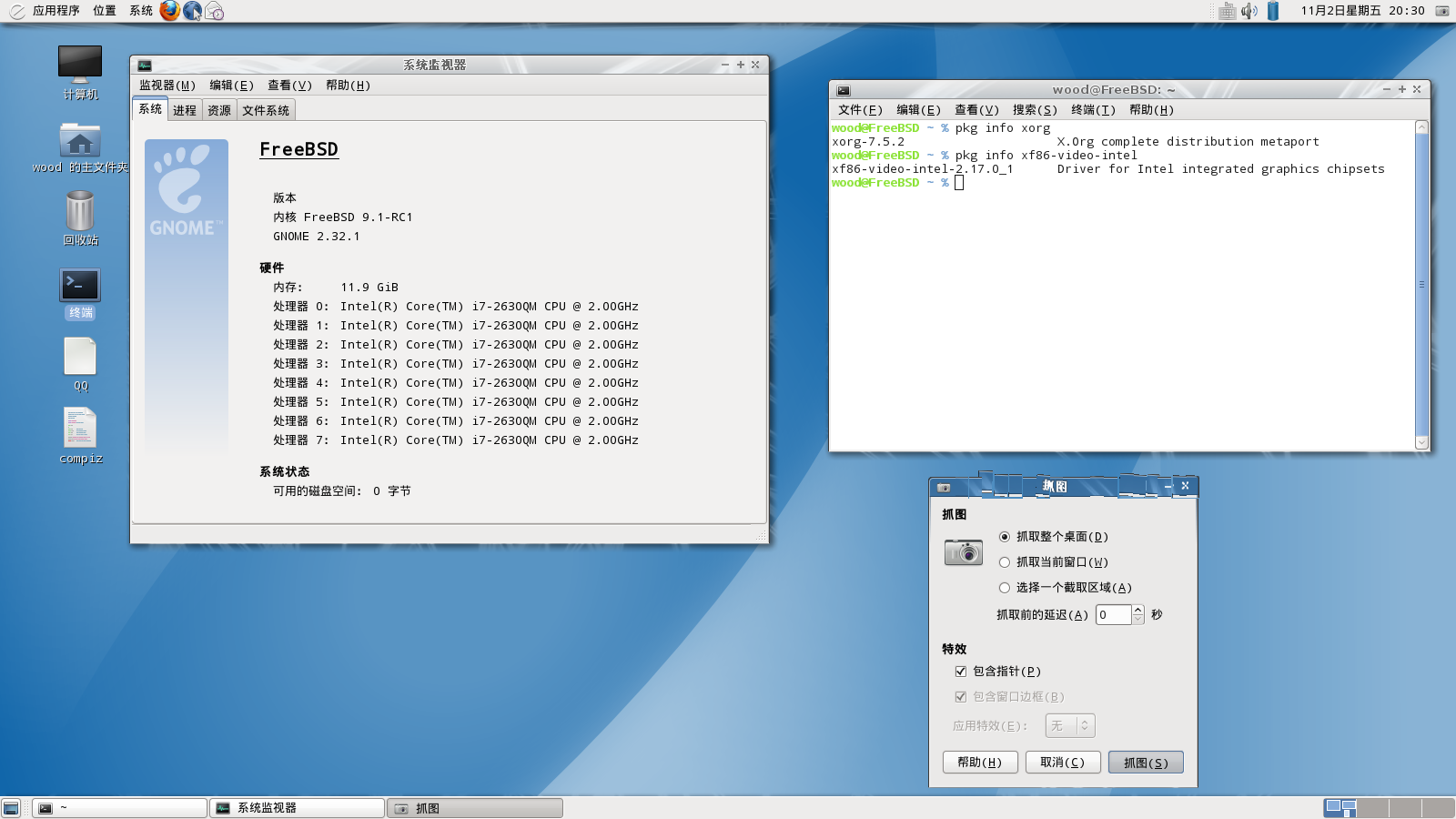
Task: Increase the capture delay with up arrow
Action: click(x=1137, y=610)
